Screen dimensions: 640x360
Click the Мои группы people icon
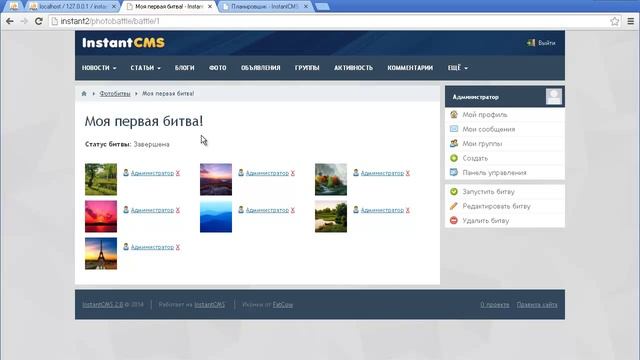[x=453, y=144]
